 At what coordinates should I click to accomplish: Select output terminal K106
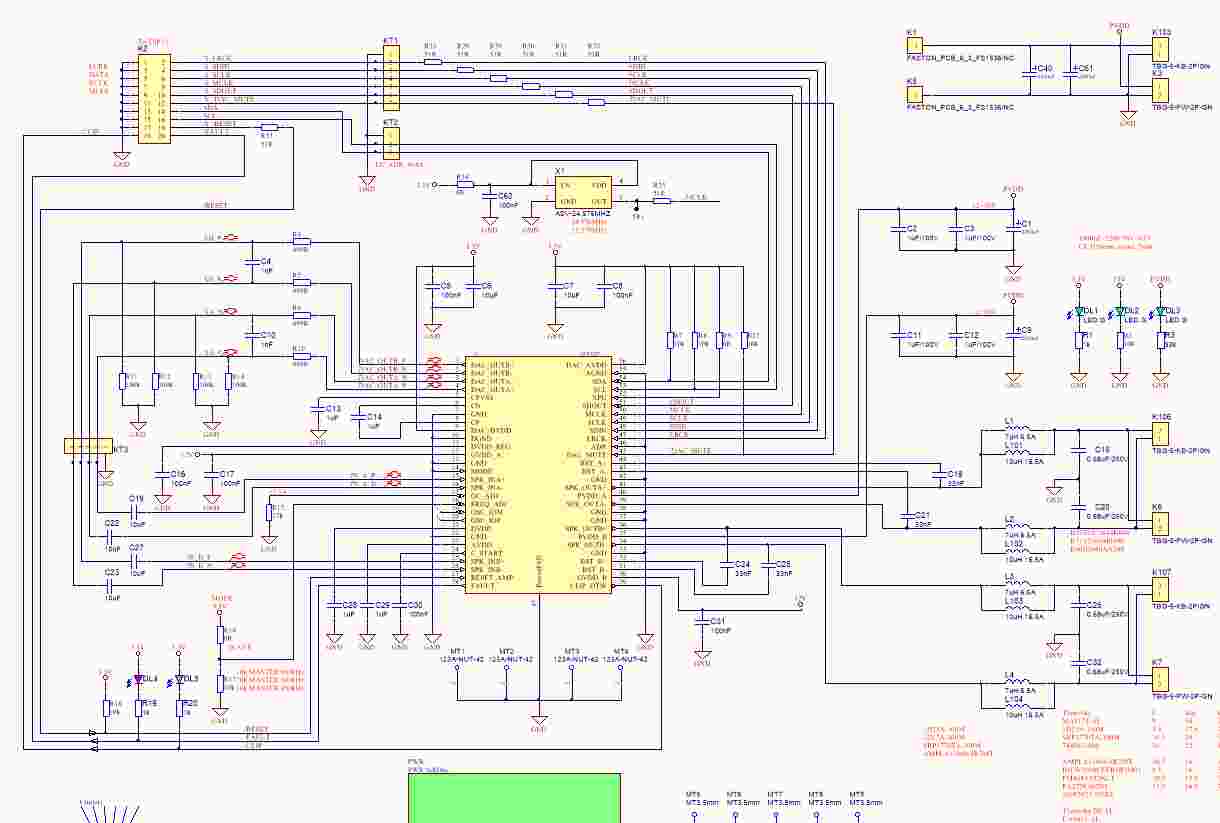point(1159,433)
